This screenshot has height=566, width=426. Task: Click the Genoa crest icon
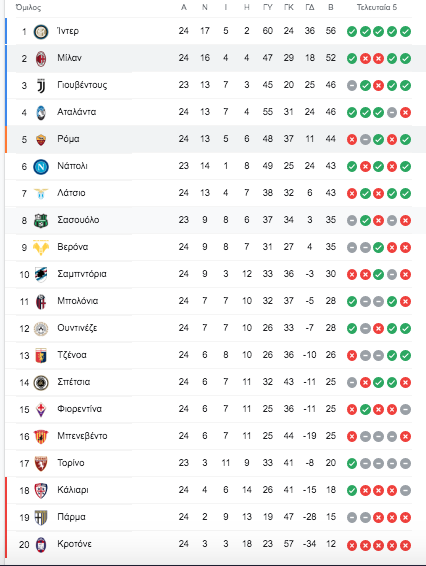coord(41,356)
